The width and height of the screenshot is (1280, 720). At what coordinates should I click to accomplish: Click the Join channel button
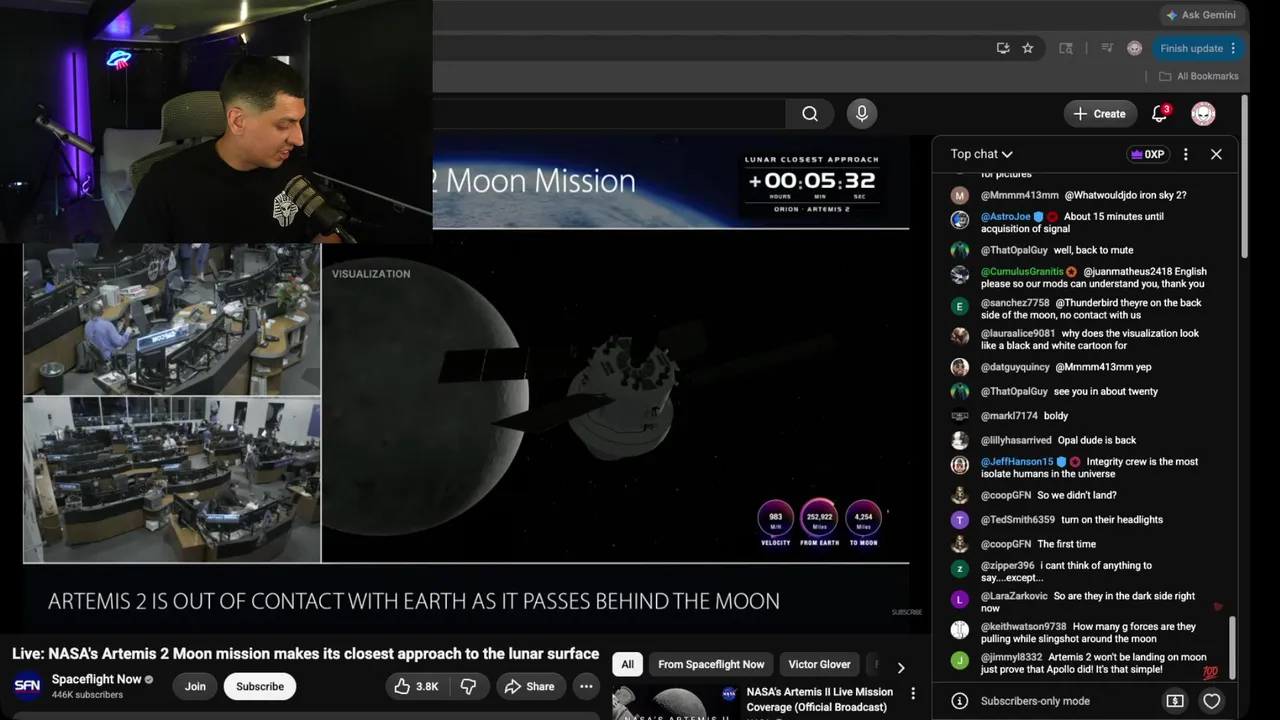pyautogui.click(x=195, y=686)
